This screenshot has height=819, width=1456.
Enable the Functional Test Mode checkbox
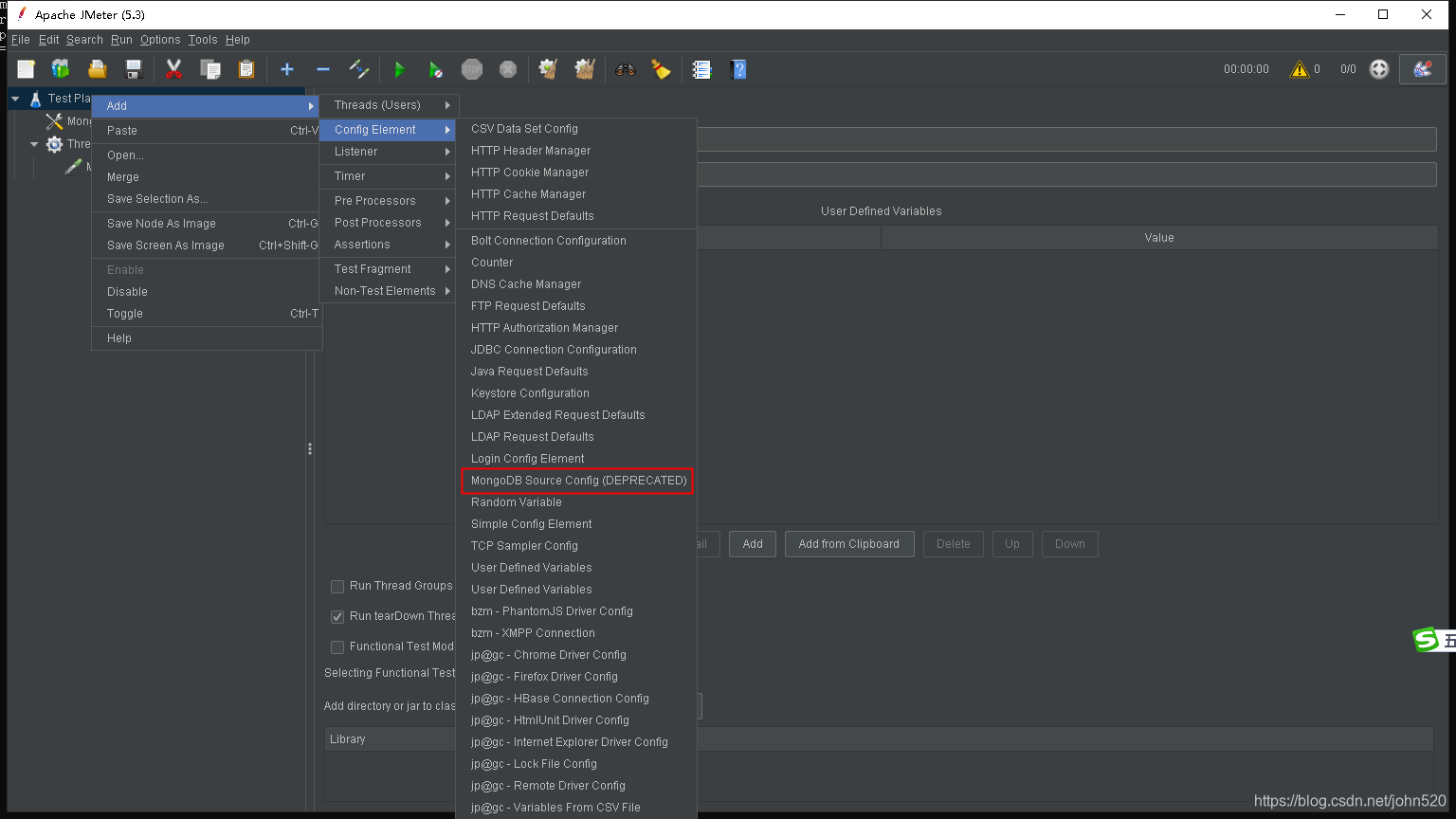337,647
